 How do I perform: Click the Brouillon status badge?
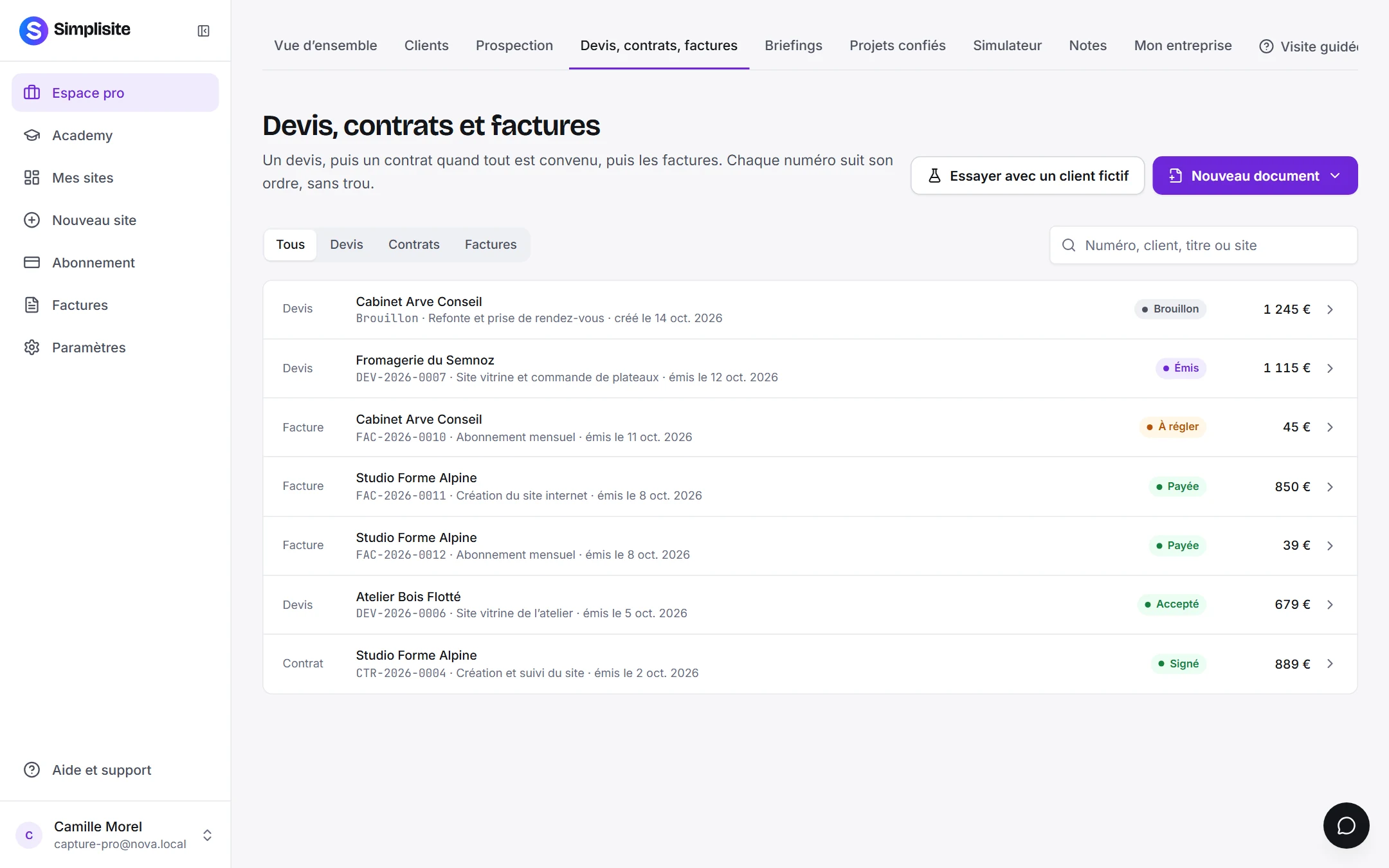[1170, 309]
